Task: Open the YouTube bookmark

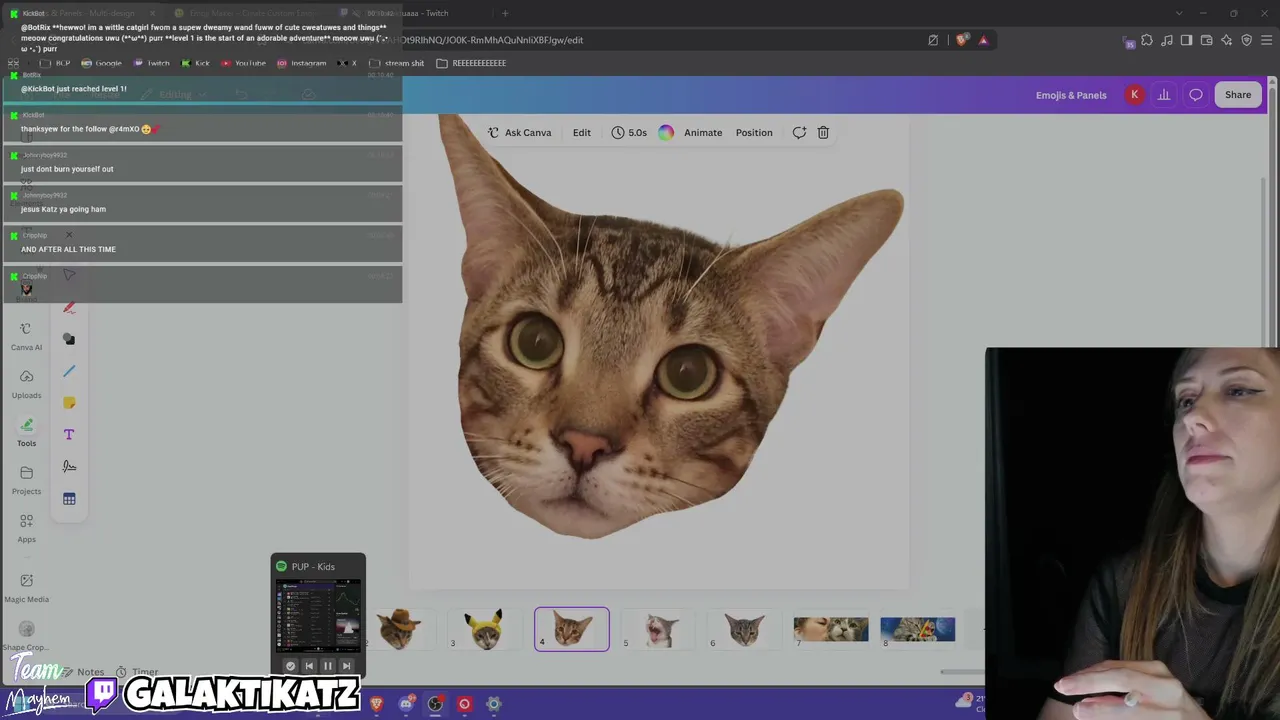Action: [243, 63]
